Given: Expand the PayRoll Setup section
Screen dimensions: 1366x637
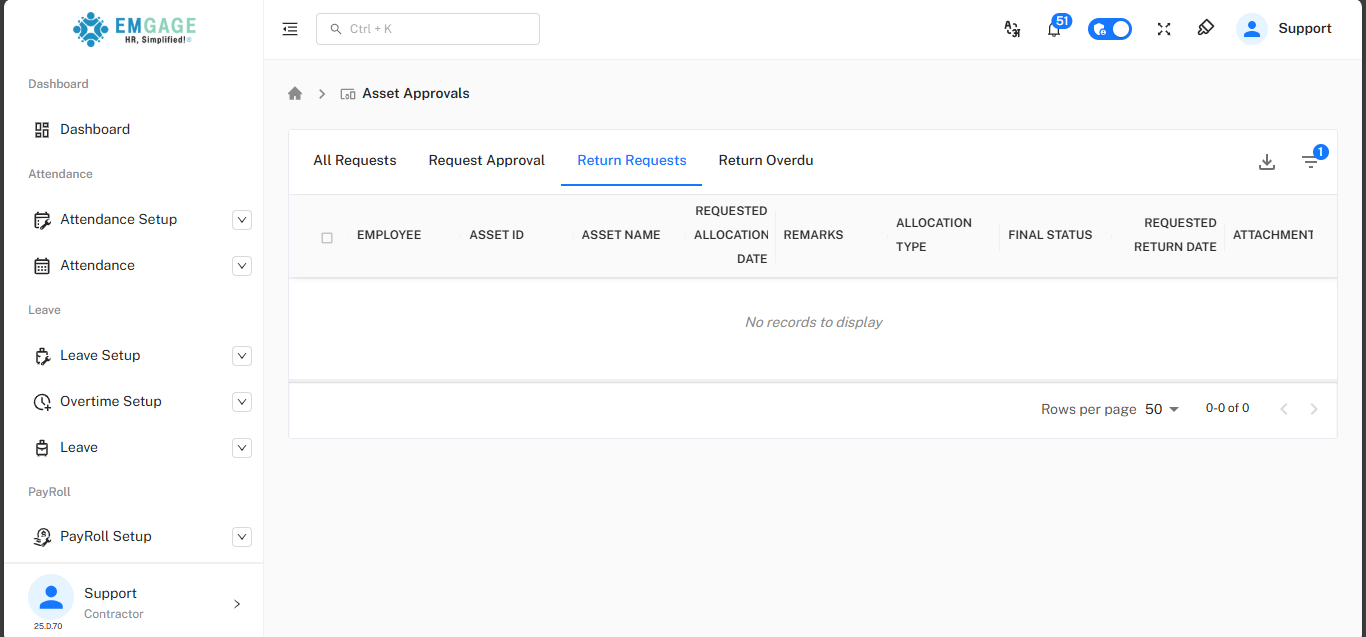Looking at the screenshot, I should pos(241,537).
